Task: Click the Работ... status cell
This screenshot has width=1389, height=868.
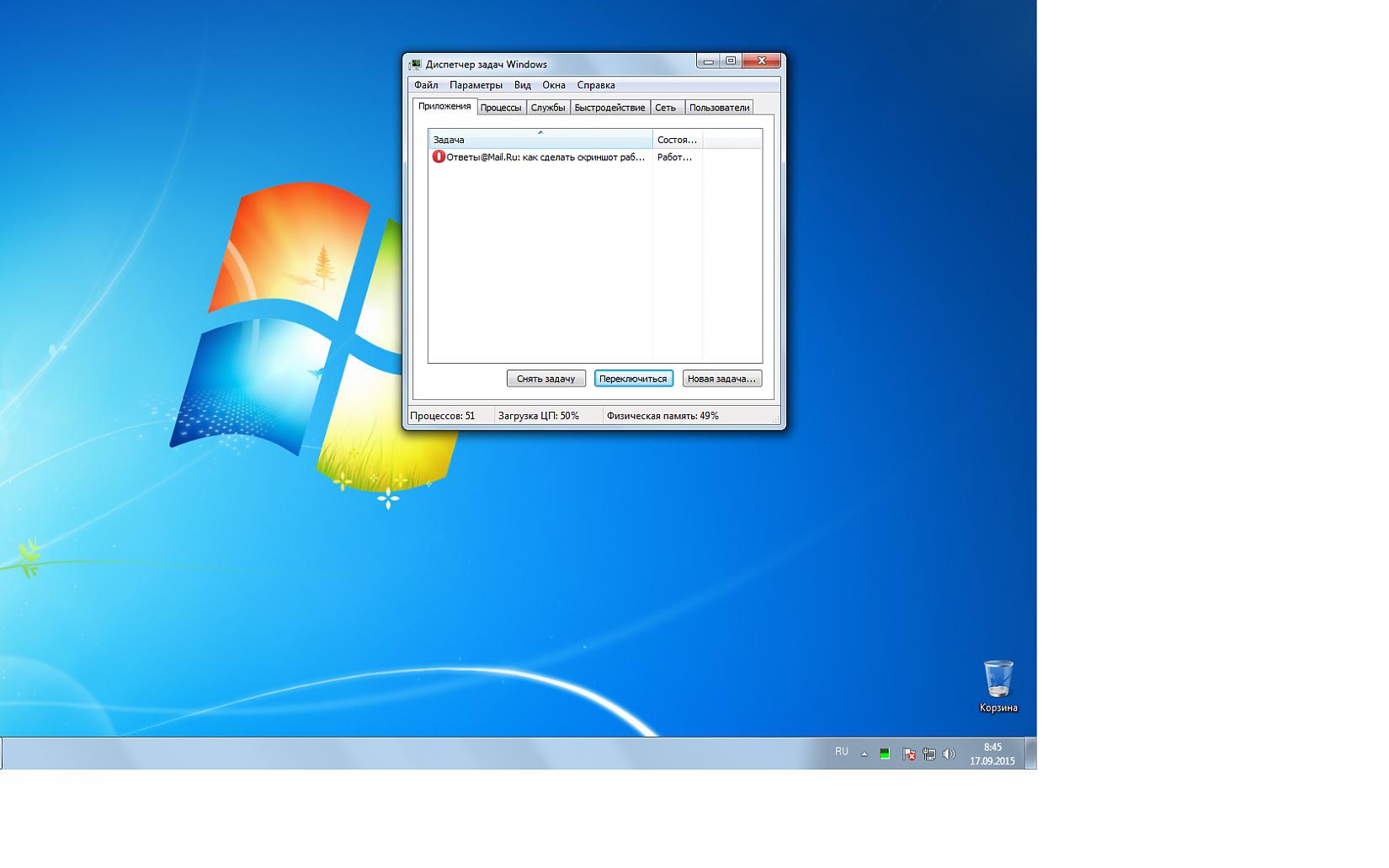Action: tap(675, 157)
